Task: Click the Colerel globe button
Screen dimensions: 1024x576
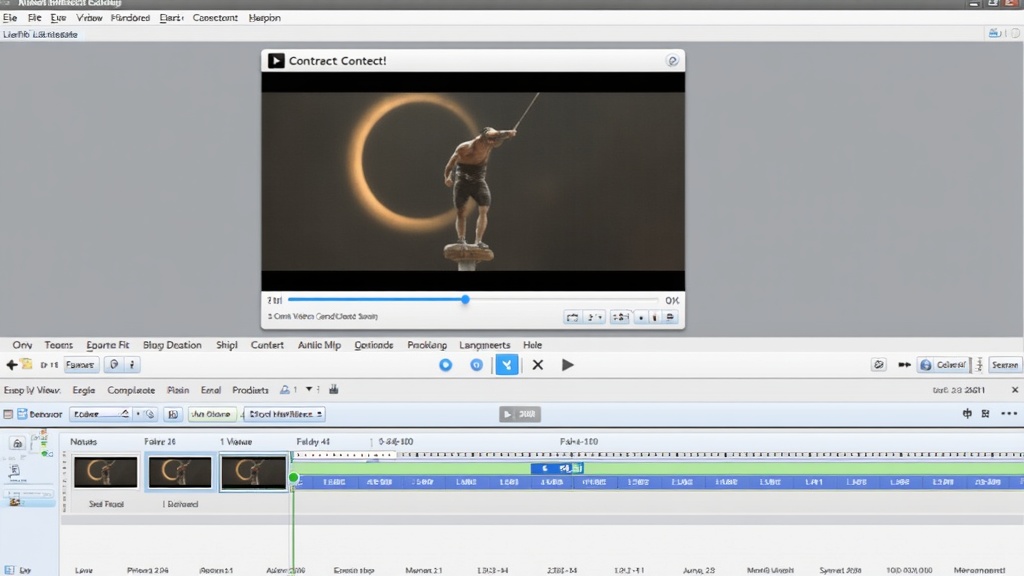Action: (943, 365)
